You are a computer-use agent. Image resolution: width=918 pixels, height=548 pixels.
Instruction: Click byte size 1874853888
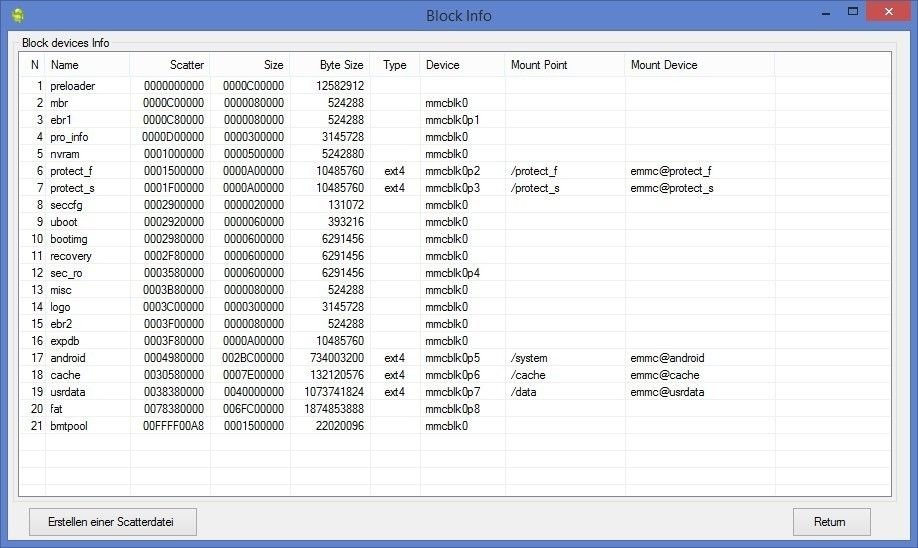pos(334,409)
